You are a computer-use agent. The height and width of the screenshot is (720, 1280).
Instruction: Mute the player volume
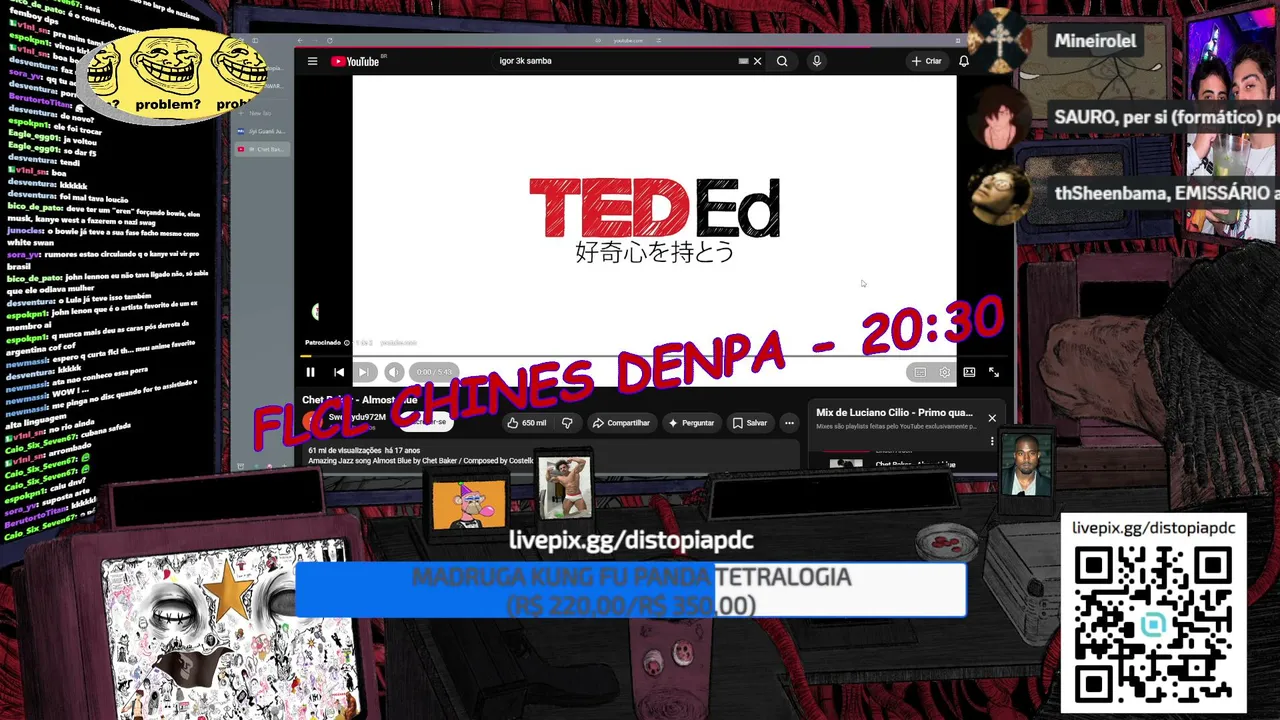tap(394, 372)
